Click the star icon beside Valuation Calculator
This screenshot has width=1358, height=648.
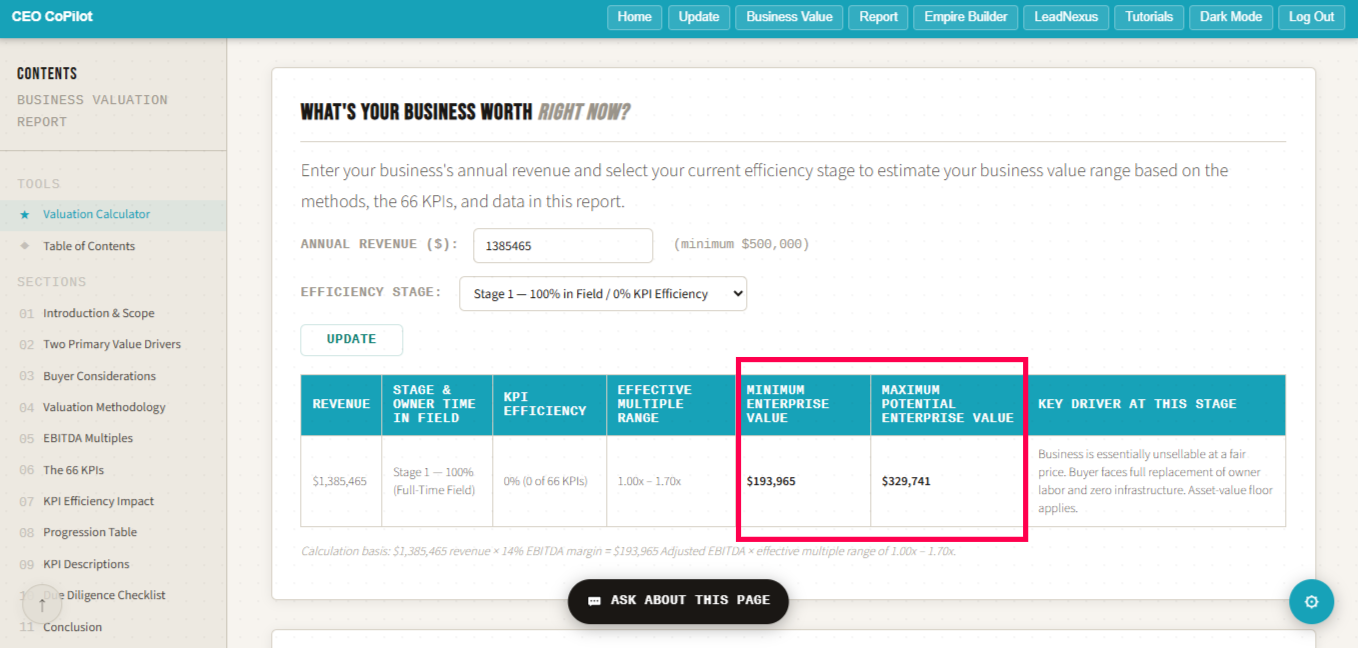(x=25, y=215)
